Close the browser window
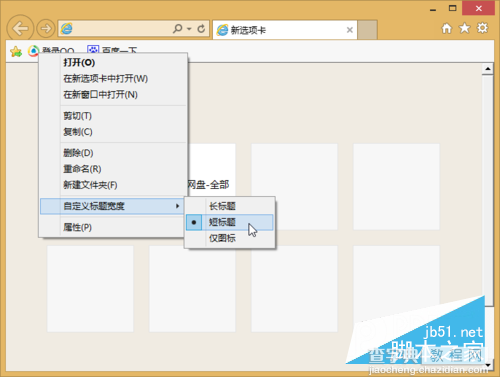 pyautogui.click(x=478, y=9)
